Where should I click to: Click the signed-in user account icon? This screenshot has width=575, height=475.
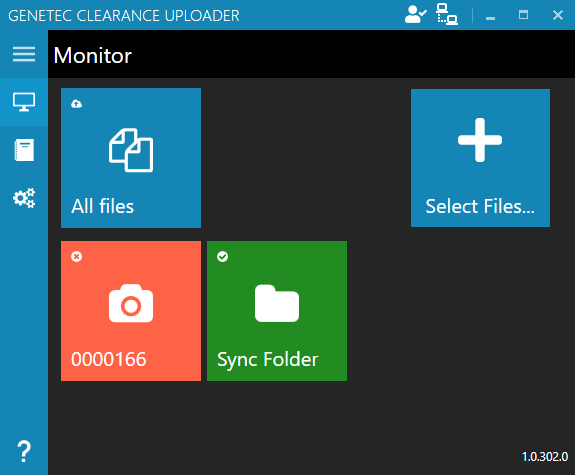(x=415, y=15)
